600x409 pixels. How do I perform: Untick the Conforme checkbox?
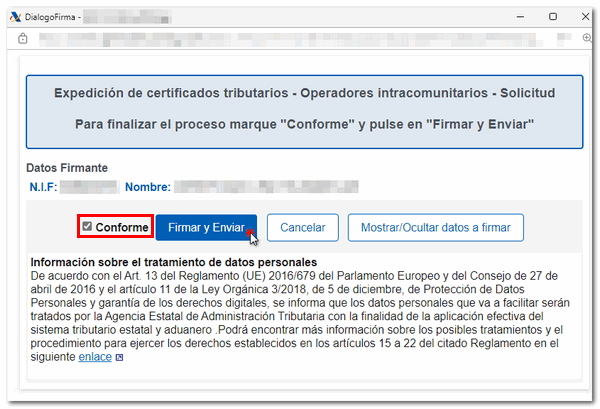pyautogui.click(x=88, y=228)
